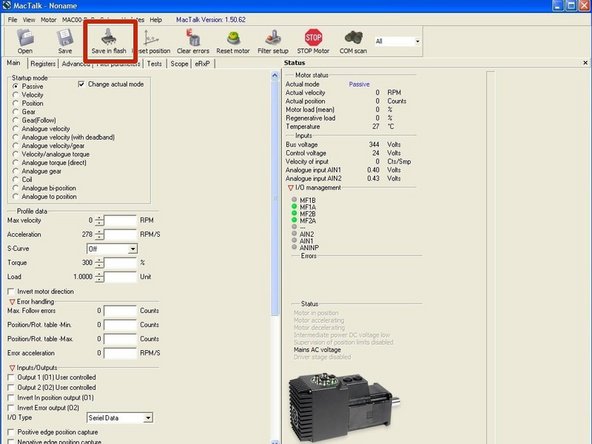Image resolution: width=592 pixels, height=444 pixels.
Task: Click the Load input field
Action: 120,277
